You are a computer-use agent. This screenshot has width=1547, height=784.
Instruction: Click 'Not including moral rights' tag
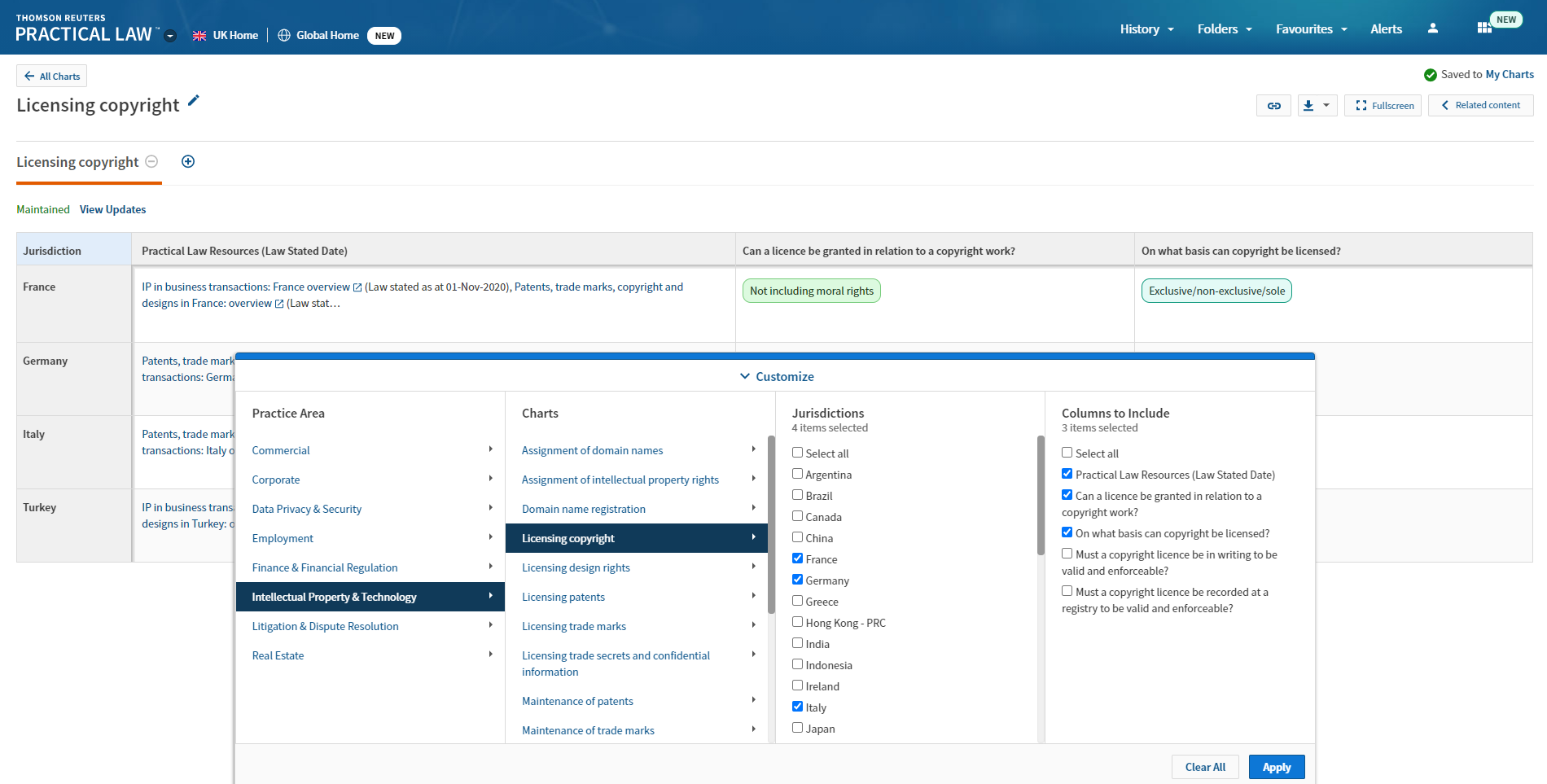click(x=811, y=291)
